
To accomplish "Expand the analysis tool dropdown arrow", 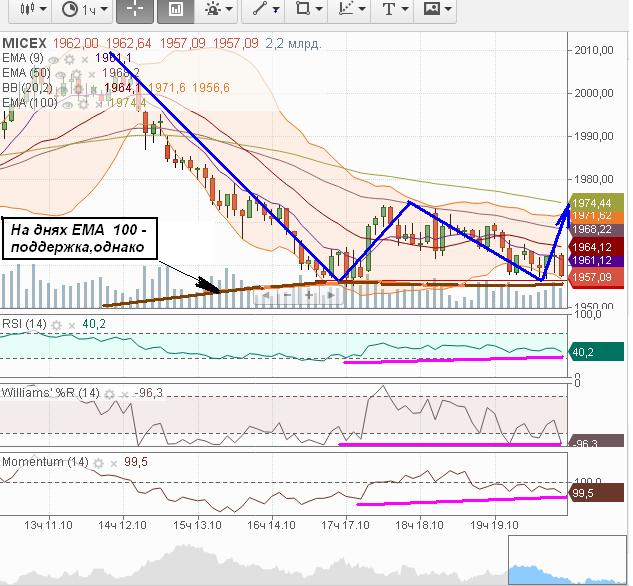I will [362, 9].
